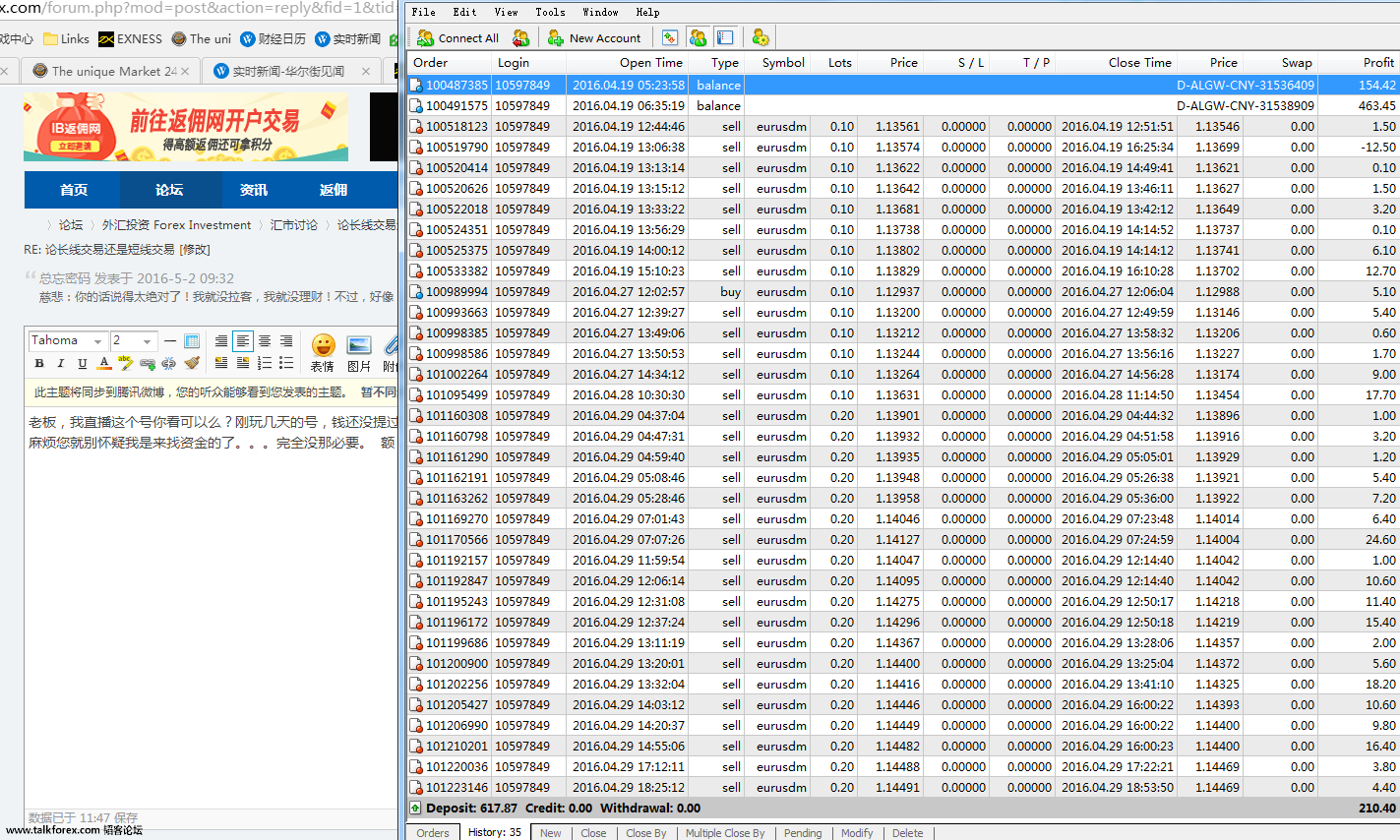
Task: Open the font color picker (red A)
Action: click(104, 363)
